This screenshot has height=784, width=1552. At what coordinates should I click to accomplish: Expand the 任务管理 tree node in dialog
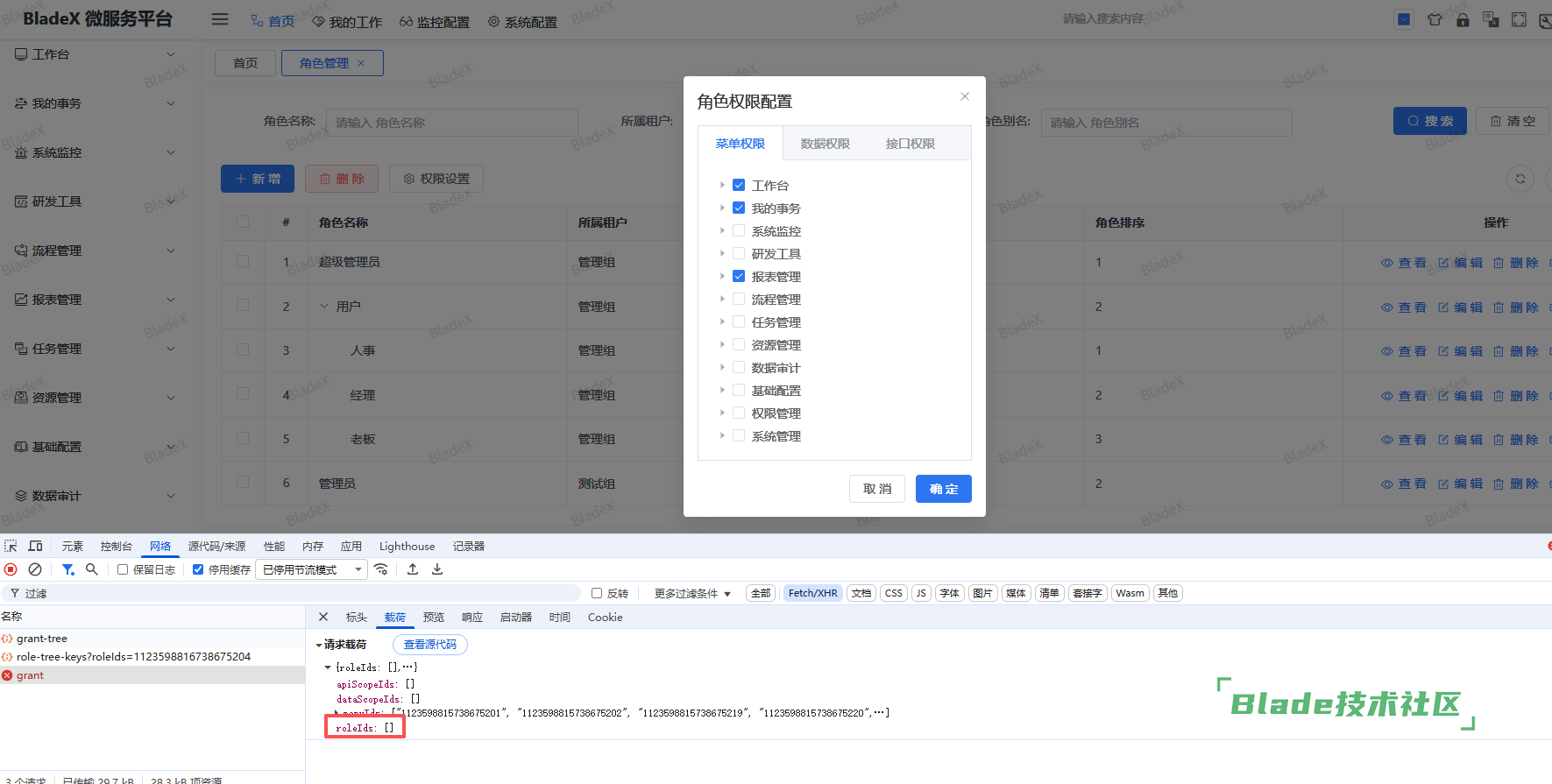[722, 321]
